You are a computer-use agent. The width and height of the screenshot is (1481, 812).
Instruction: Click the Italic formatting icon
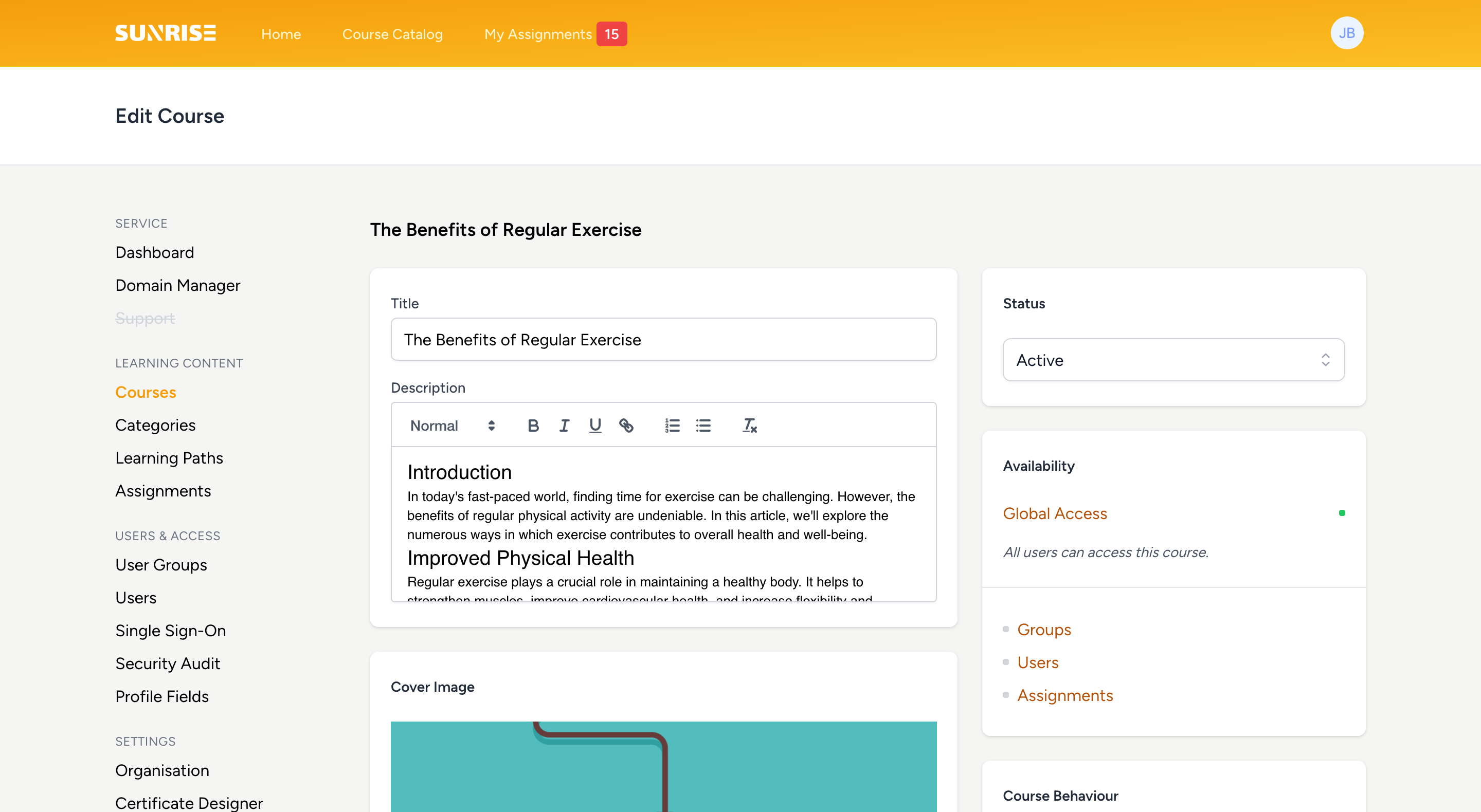563,425
